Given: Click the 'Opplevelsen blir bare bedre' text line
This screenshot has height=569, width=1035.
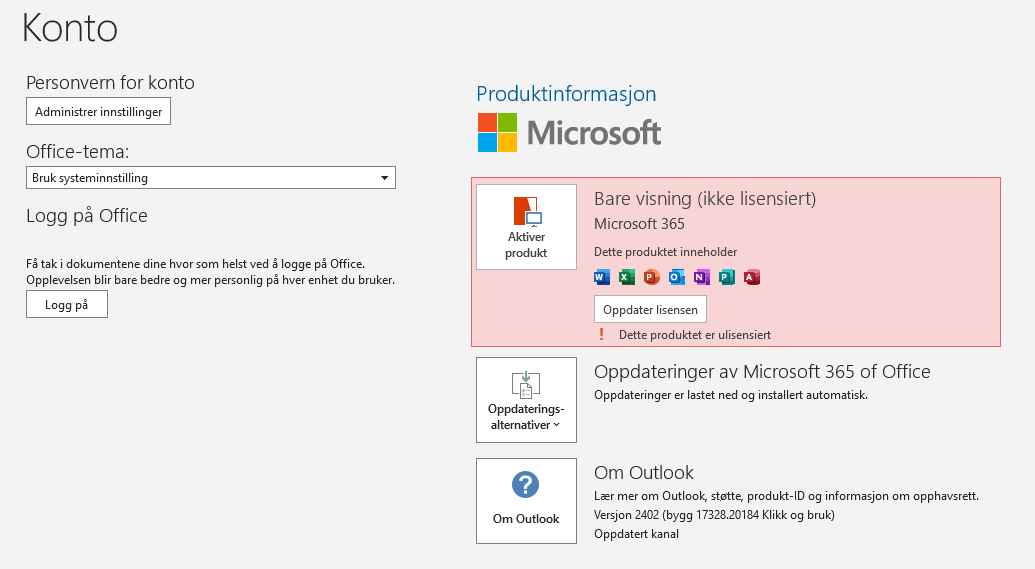Looking at the screenshot, I should tap(211, 280).
